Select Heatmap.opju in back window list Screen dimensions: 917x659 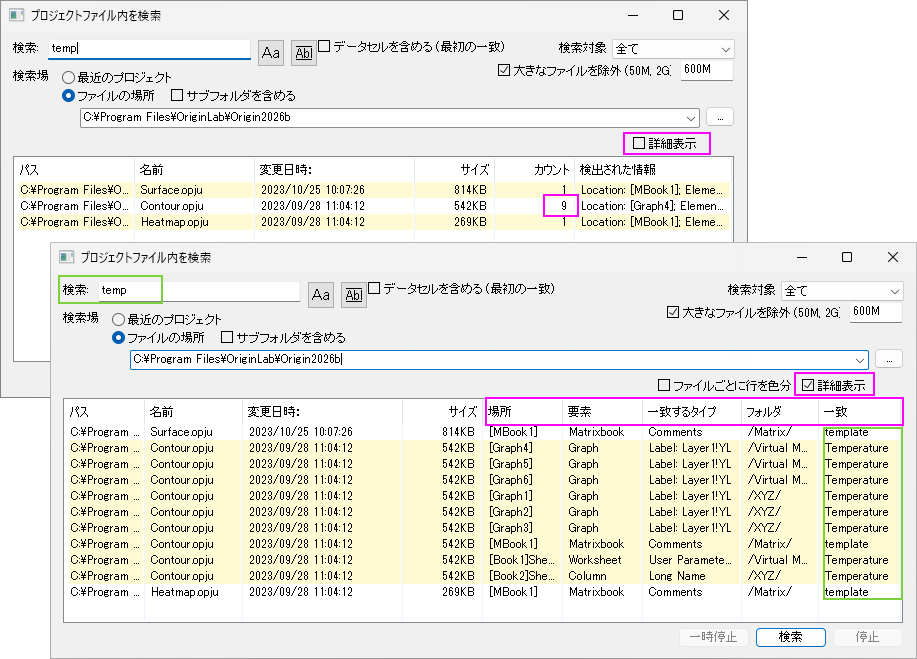[x=373, y=222]
